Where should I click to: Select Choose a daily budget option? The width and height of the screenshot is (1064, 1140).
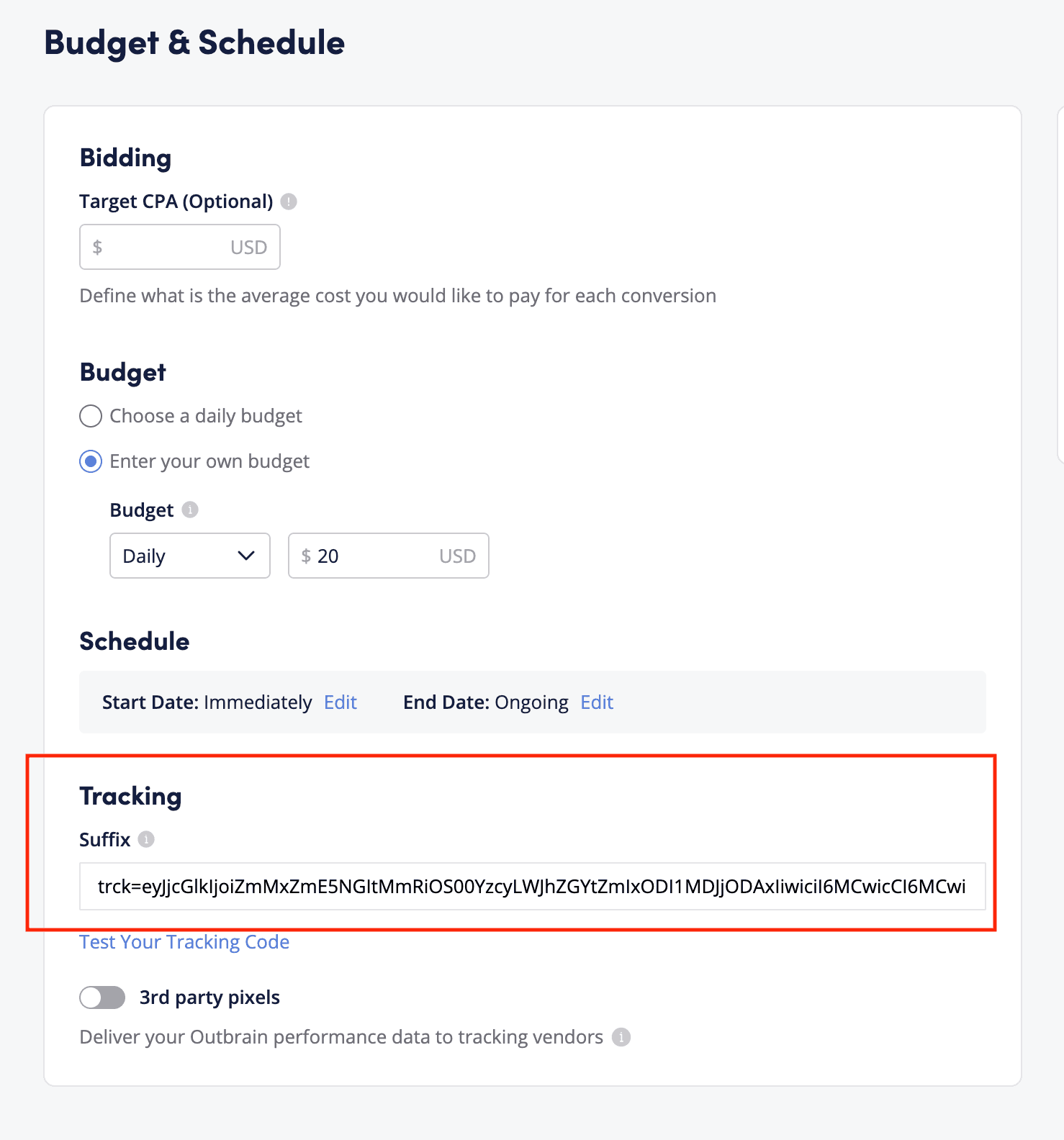pyautogui.click(x=91, y=416)
